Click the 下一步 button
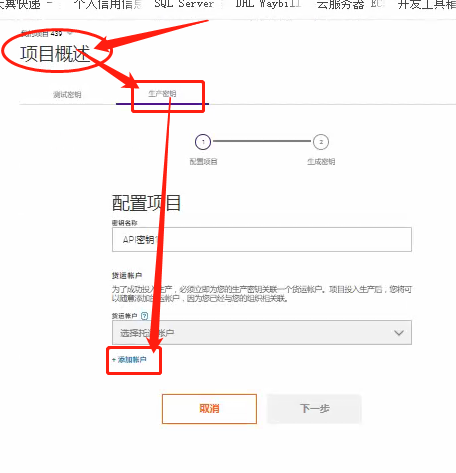 pyautogui.click(x=314, y=409)
